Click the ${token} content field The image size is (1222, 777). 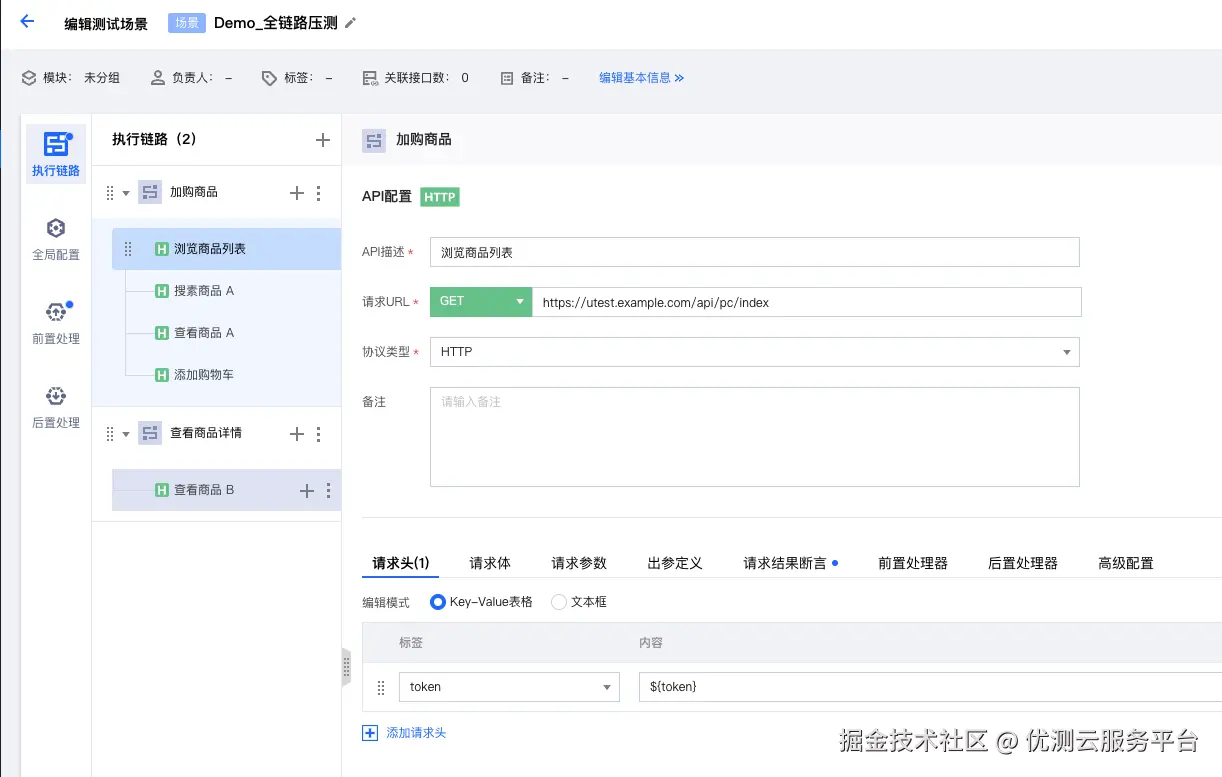[x=930, y=687]
